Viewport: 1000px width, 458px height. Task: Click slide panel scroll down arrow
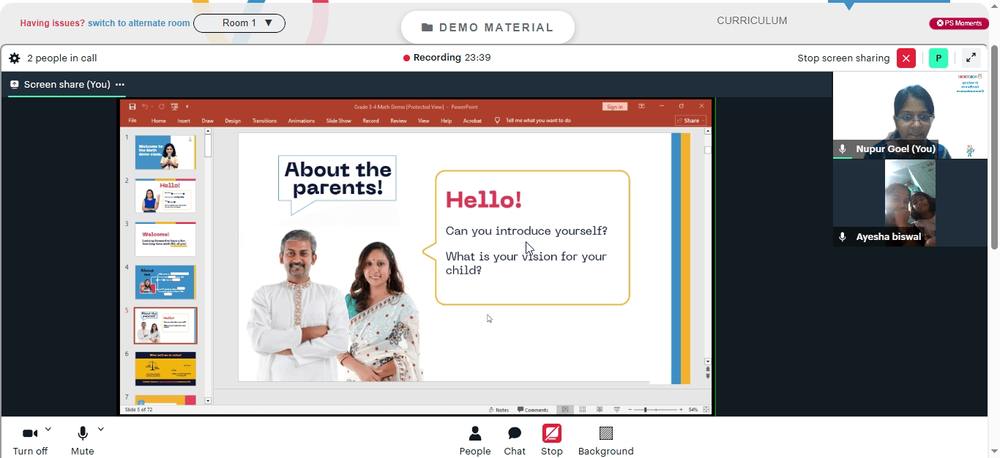tap(208, 401)
